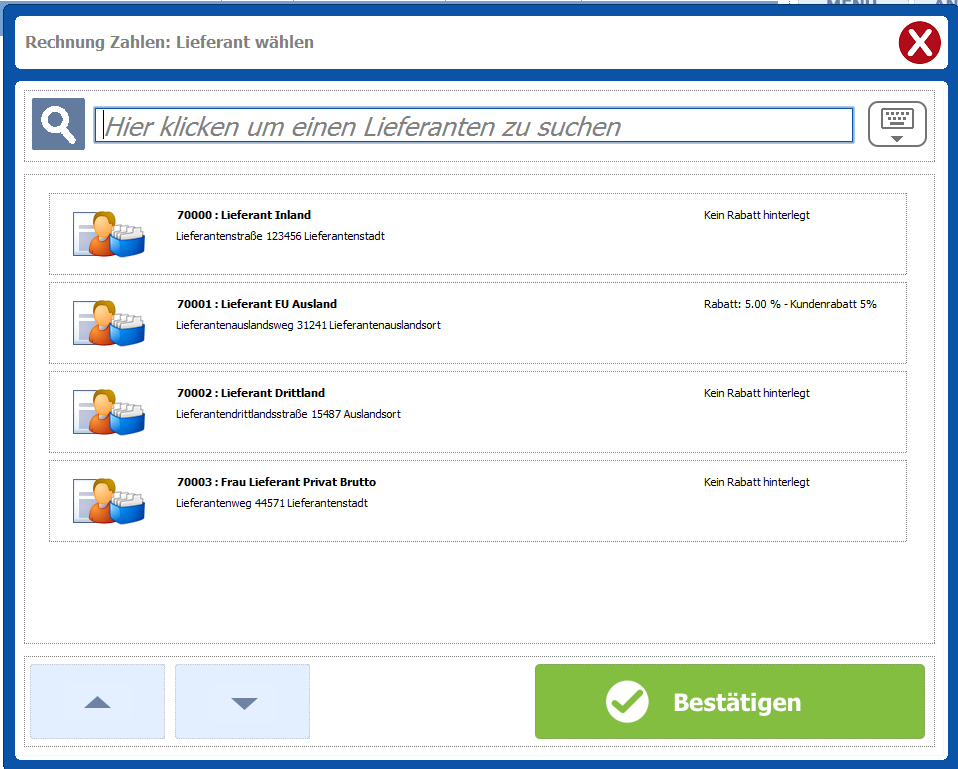Select supplier 70001 : Lieferant EU Ausland

[257, 304]
